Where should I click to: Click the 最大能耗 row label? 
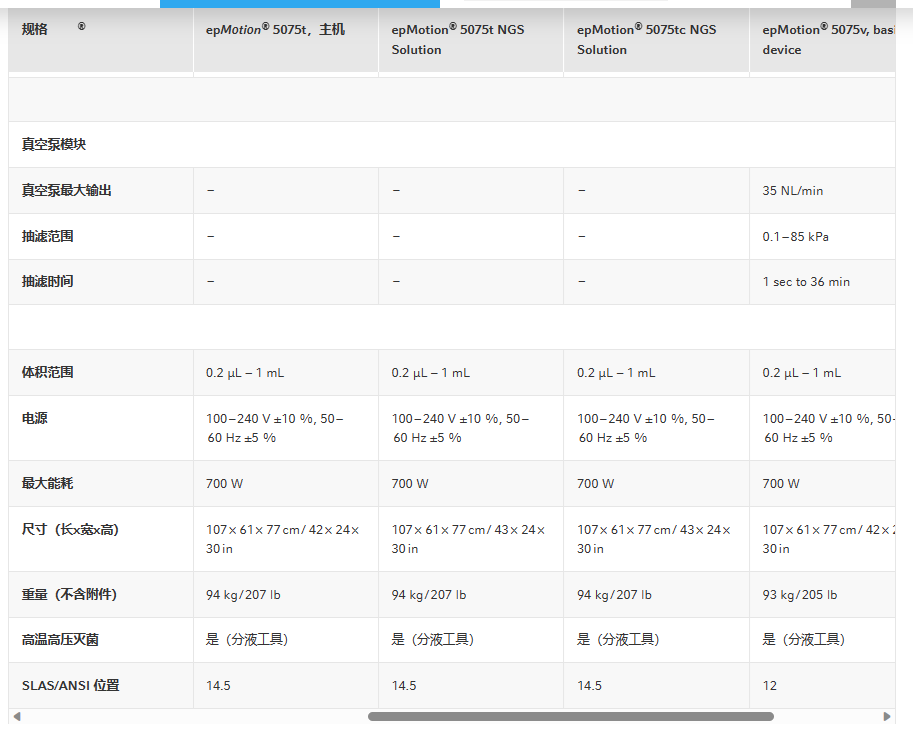click(x=47, y=484)
